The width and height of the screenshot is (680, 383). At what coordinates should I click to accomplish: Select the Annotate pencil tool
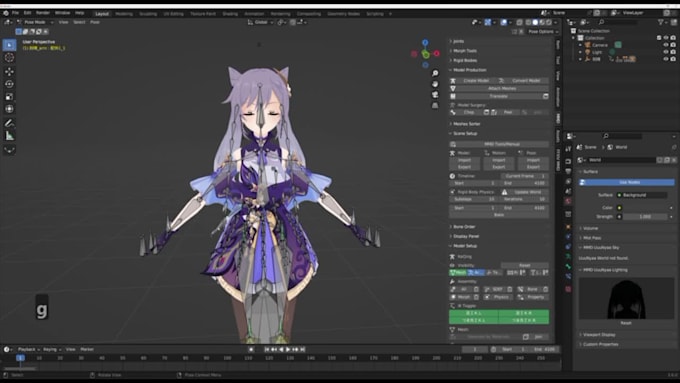point(9,123)
